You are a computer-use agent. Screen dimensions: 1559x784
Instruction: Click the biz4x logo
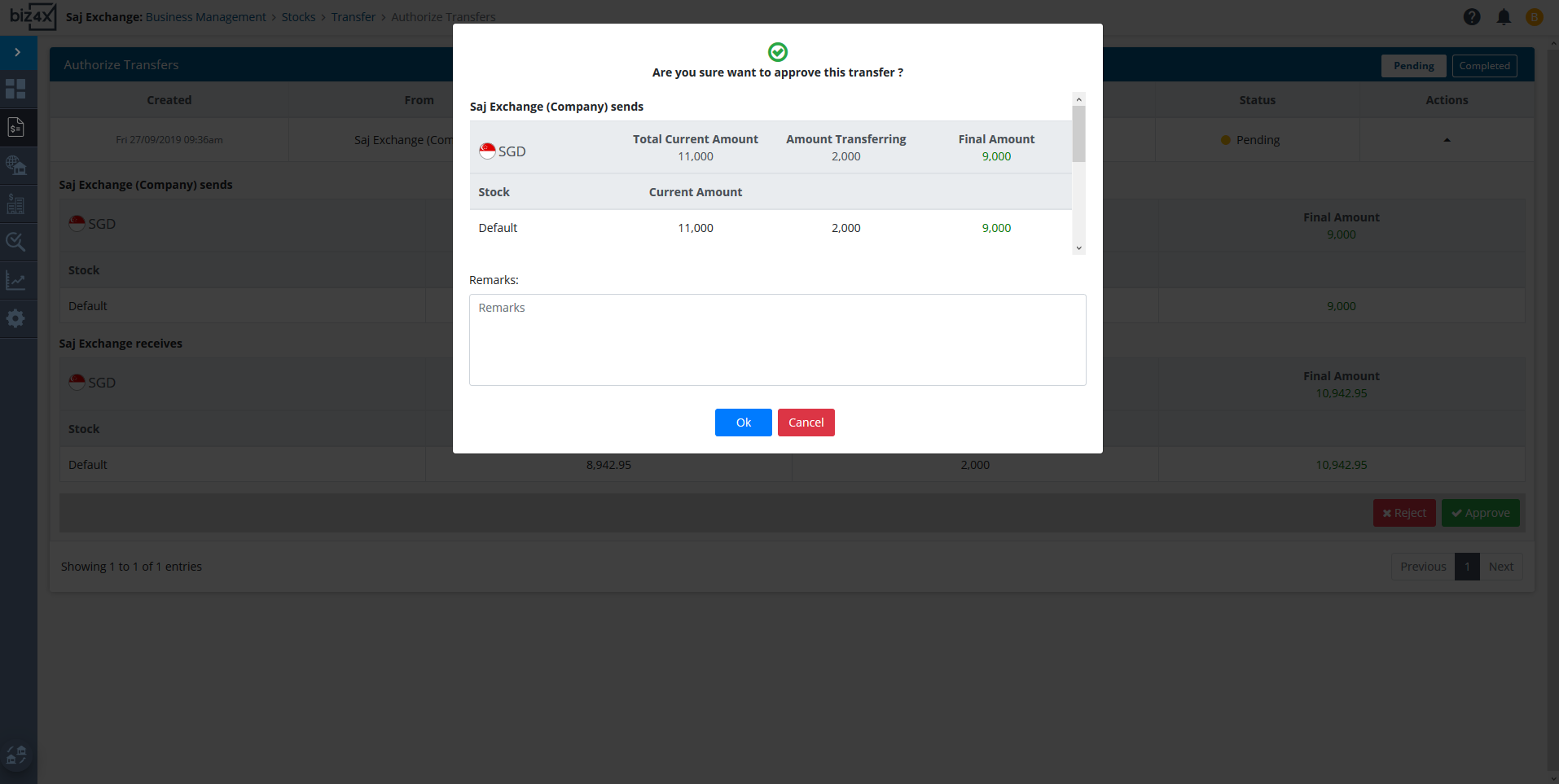pyautogui.click(x=33, y=16)
